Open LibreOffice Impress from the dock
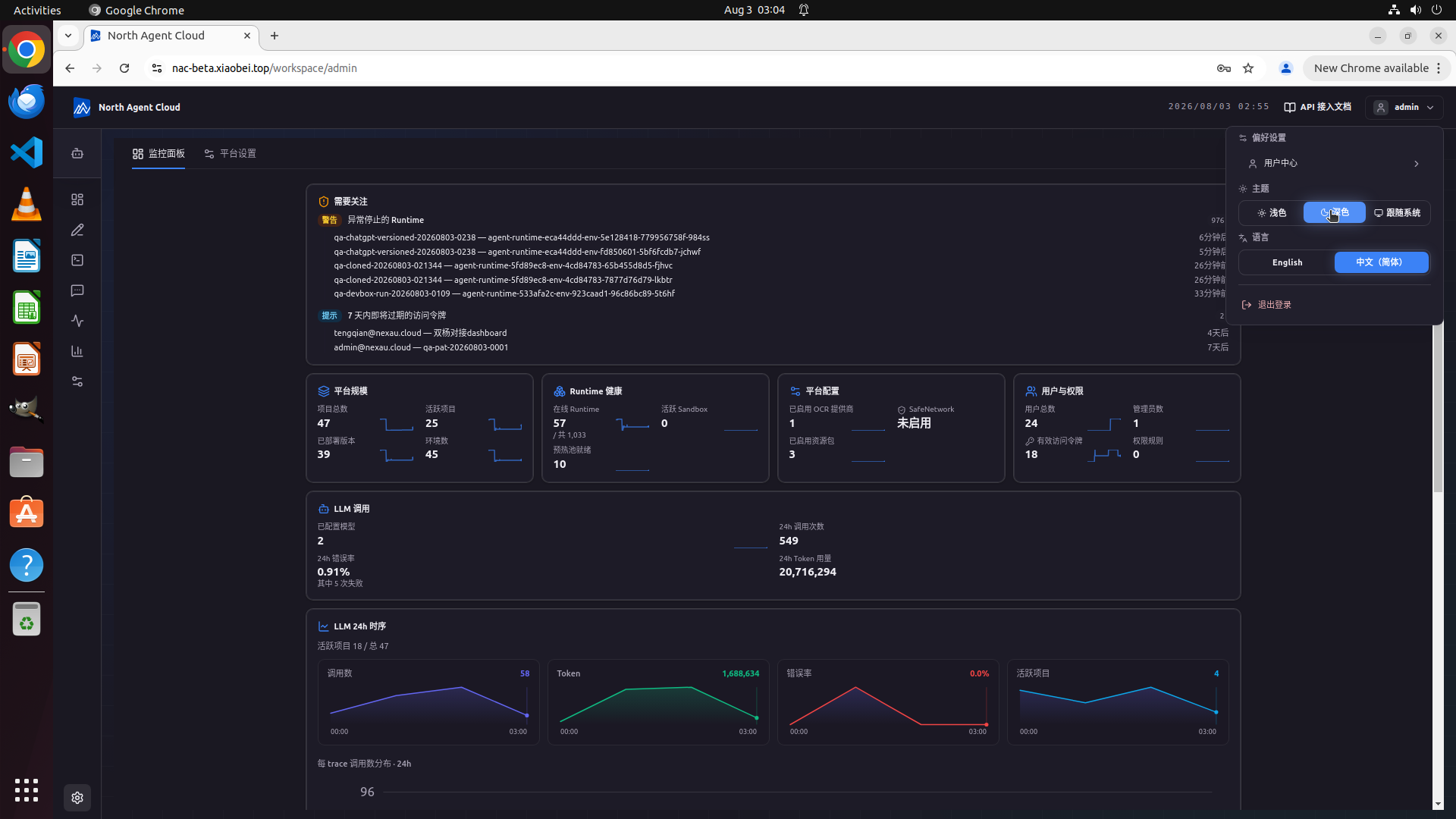Viewport: 1456px width, 819px height. pyautogui.click(x=27, y=359)
